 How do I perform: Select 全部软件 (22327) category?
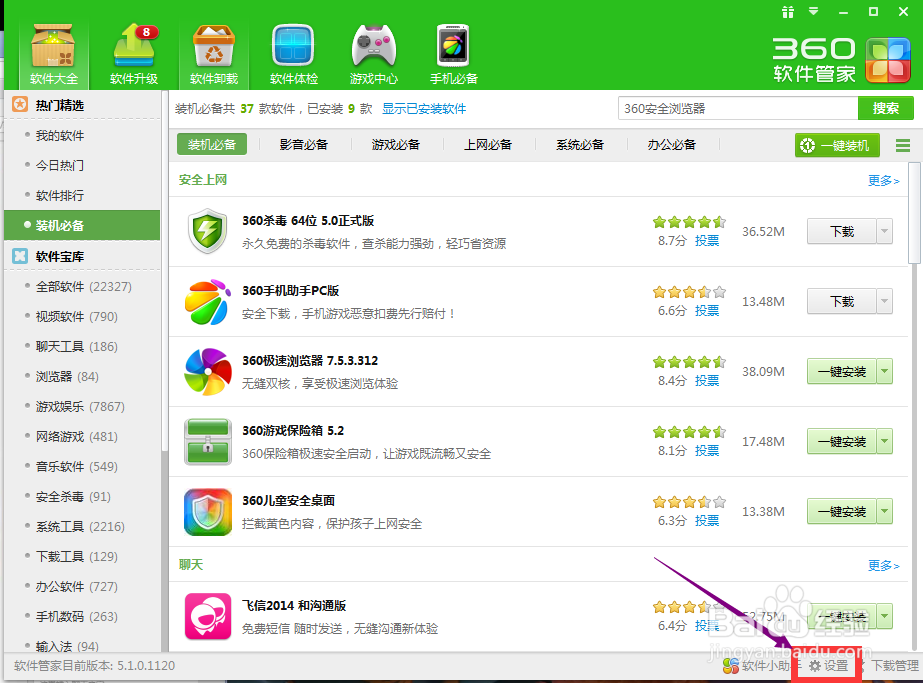pos(82,287)
